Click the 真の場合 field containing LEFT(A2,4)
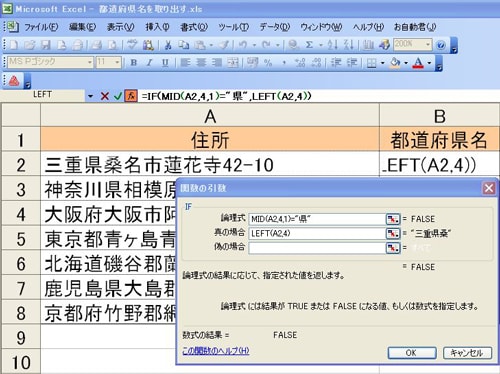Screen dimensions: 500x374 [x=317, y=233]
